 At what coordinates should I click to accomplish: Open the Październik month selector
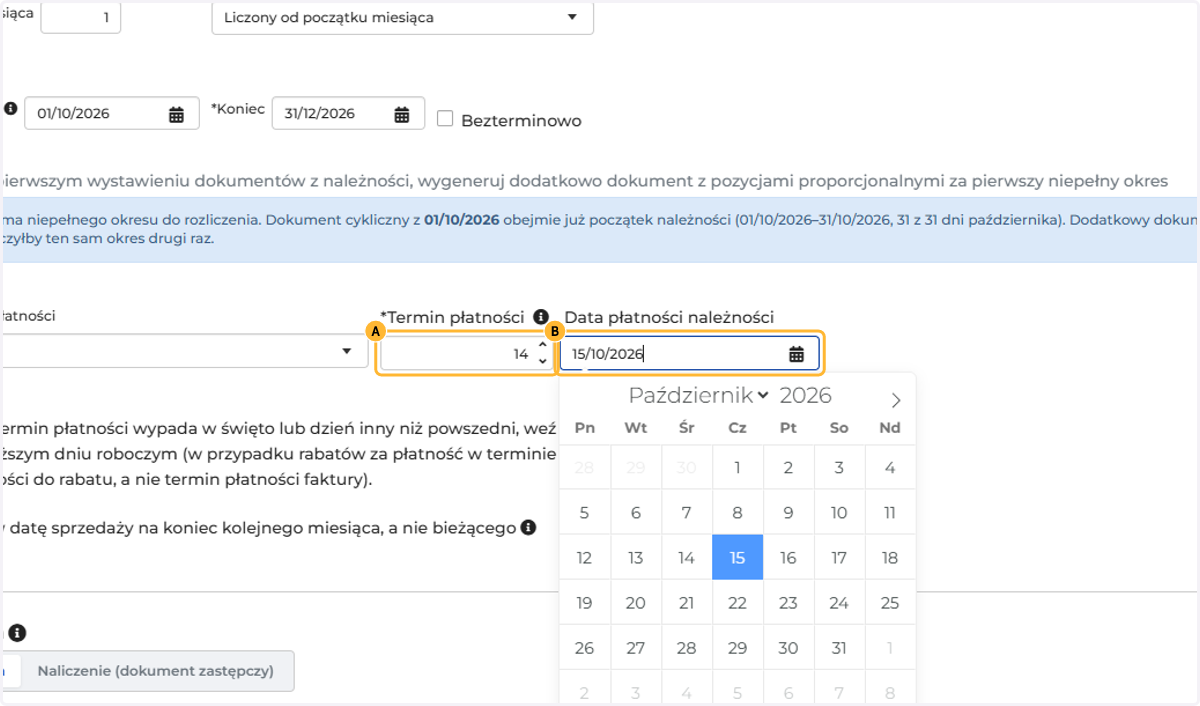pos(698,395)
